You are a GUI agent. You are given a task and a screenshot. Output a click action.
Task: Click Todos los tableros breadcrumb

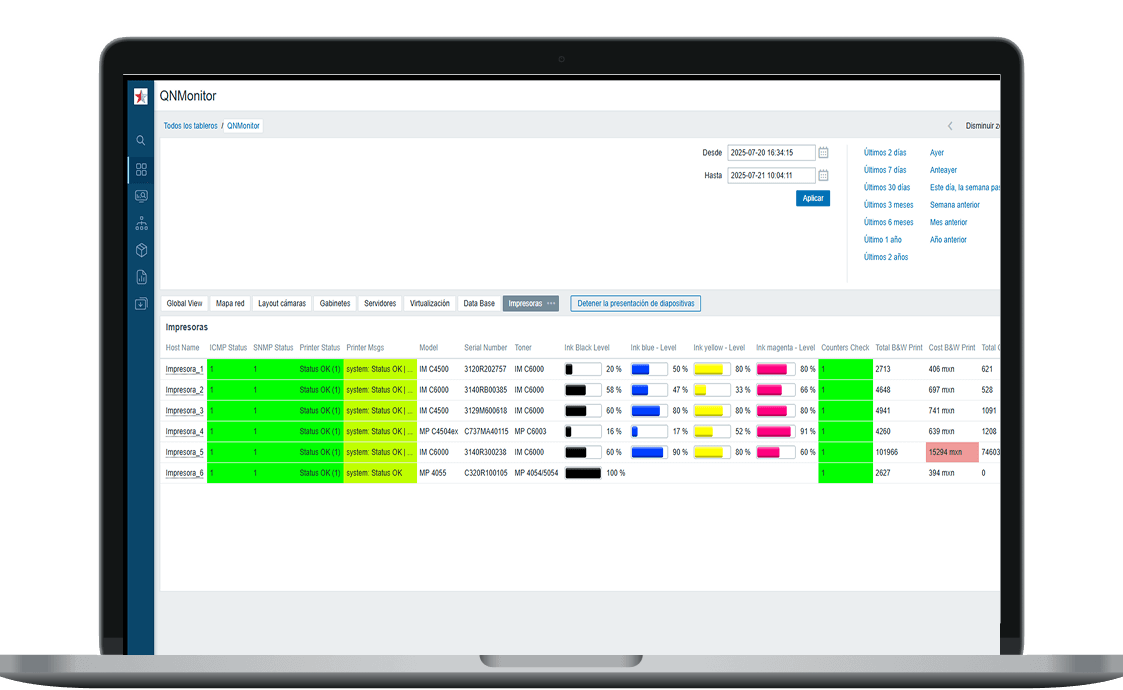click(x=190, y=126)
